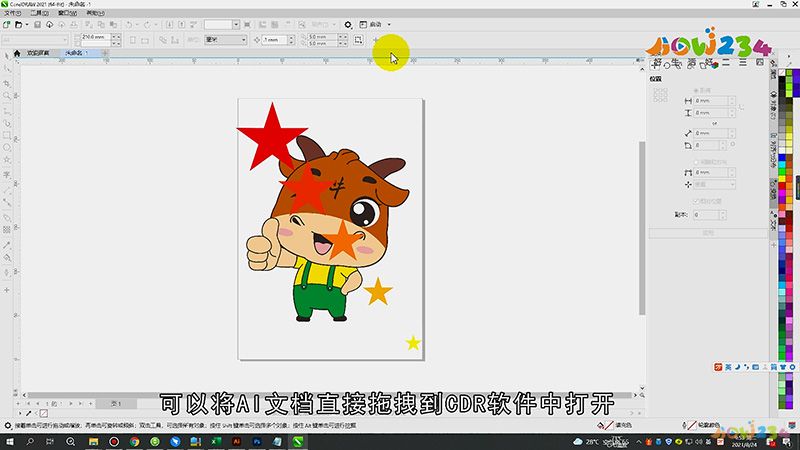Expand the Open button dropdown arrow
This screenshot has height=450, width=800.
click(x=27, y=24)
